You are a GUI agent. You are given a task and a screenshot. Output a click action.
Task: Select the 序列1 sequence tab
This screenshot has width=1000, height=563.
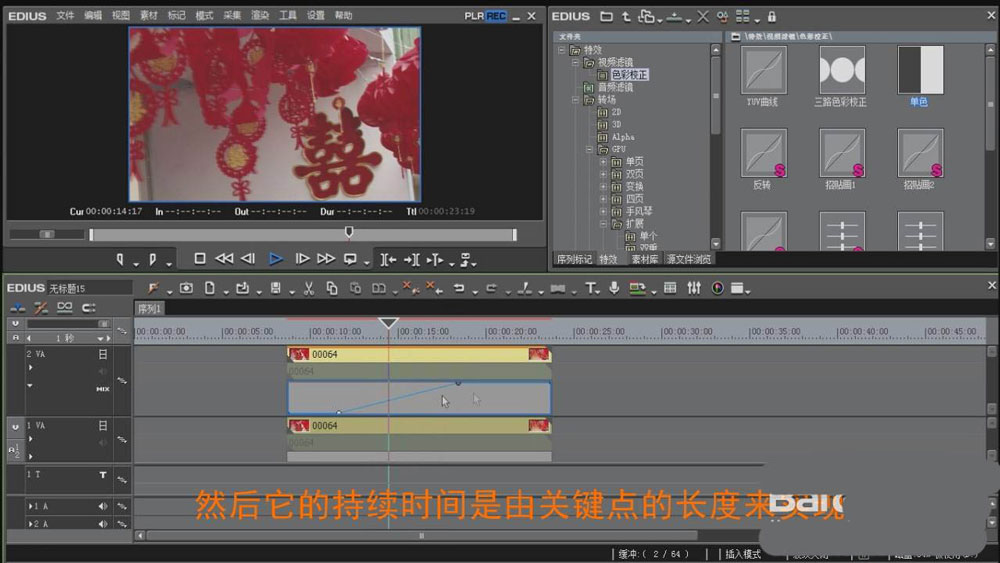point(149,309)
